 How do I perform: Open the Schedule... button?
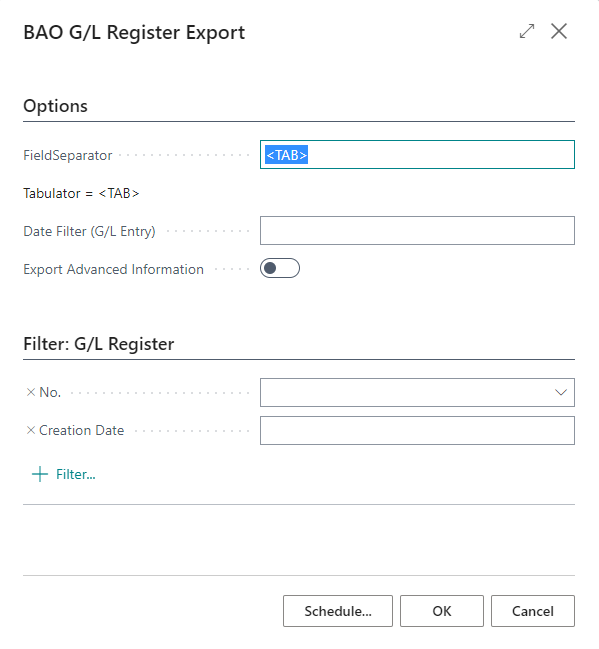[338, 611]
